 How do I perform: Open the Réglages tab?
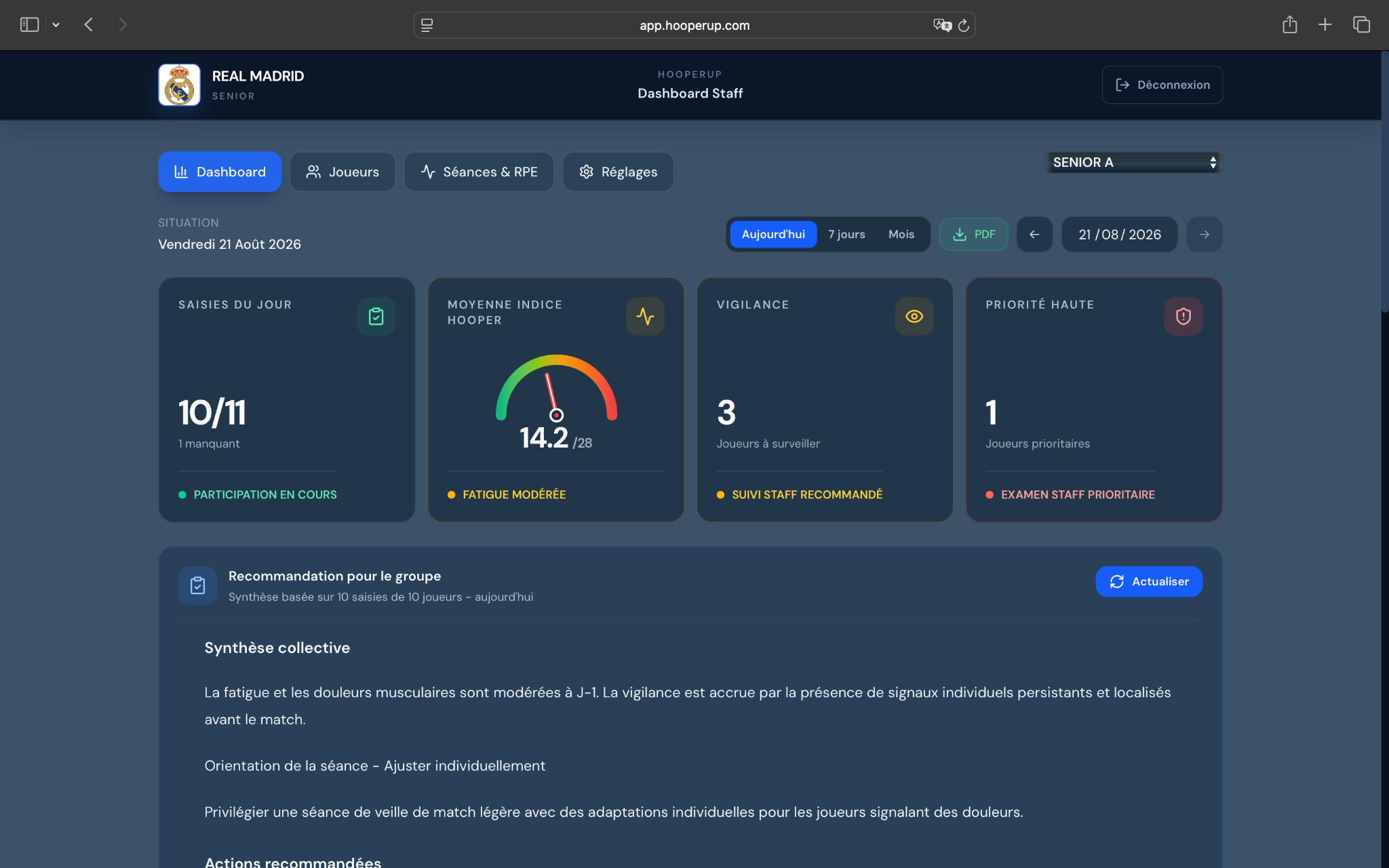[618, 172]
